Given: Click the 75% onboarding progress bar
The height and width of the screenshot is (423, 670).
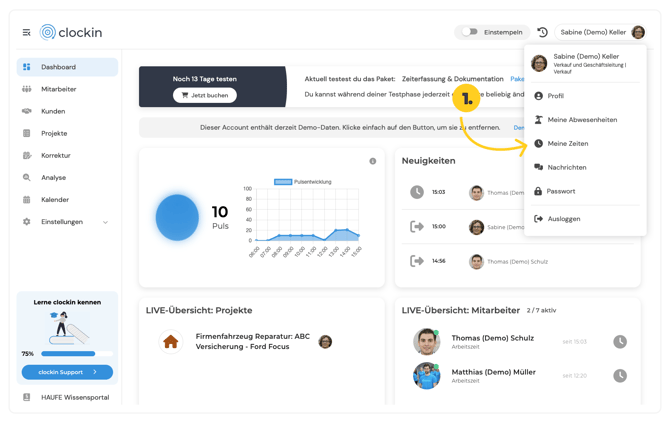Looking at the screenshot, I should click(x=77, y=354).
